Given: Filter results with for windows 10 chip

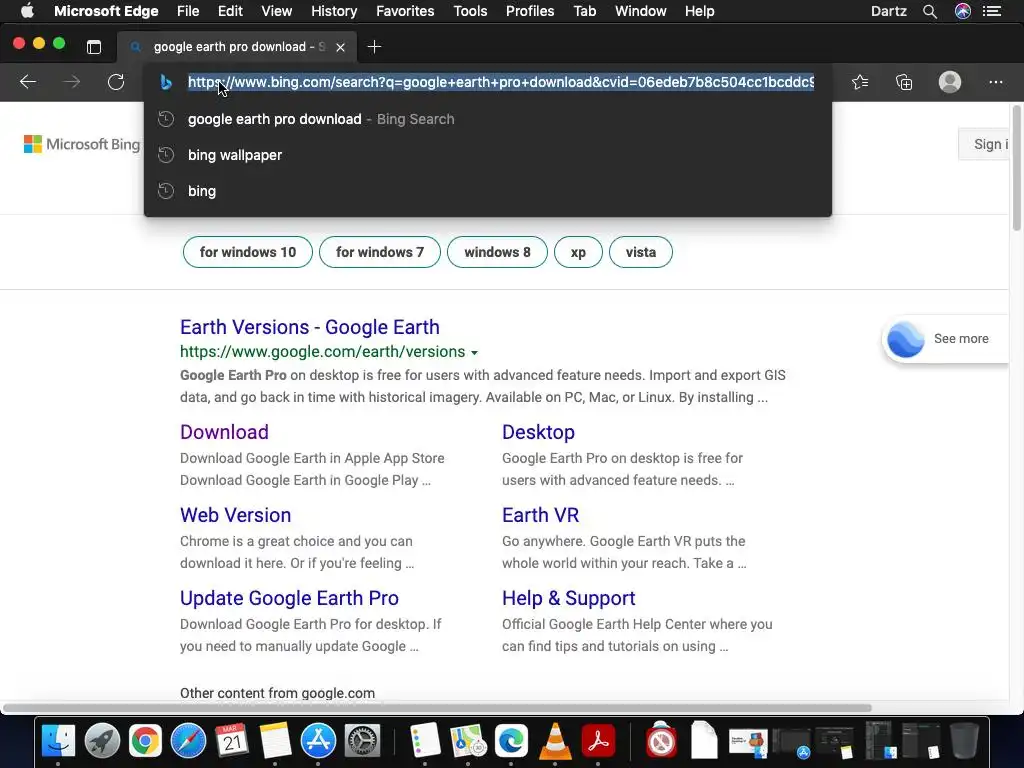Looking at the screenshot, I should point(248,252).
